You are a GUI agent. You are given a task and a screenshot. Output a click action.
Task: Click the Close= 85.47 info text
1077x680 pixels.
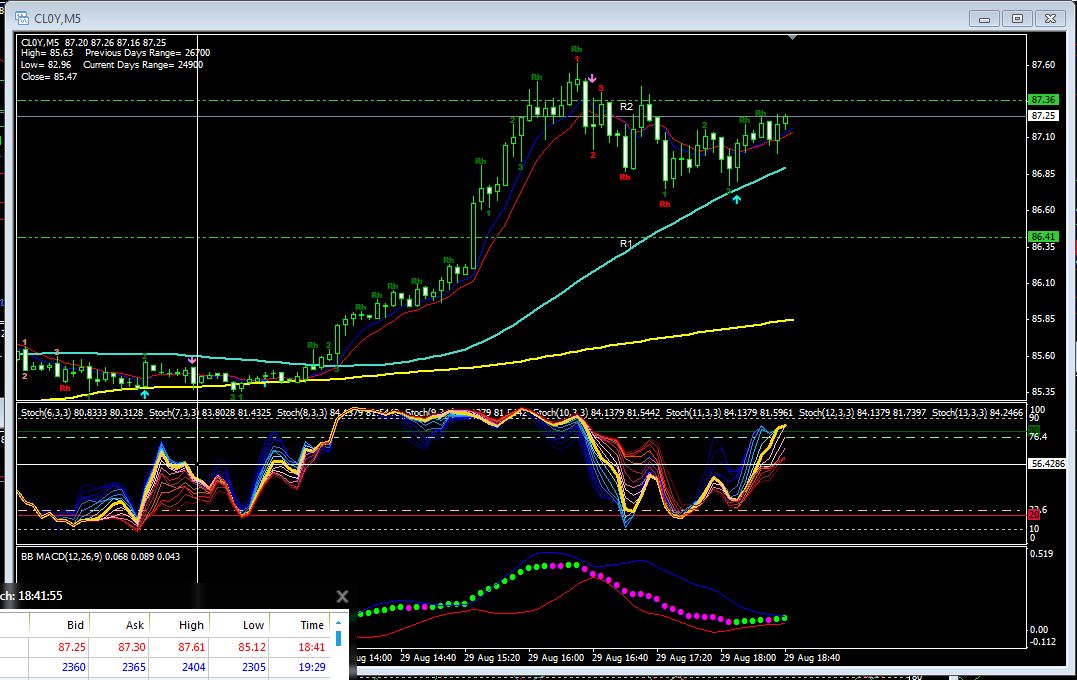pos(49,77)
